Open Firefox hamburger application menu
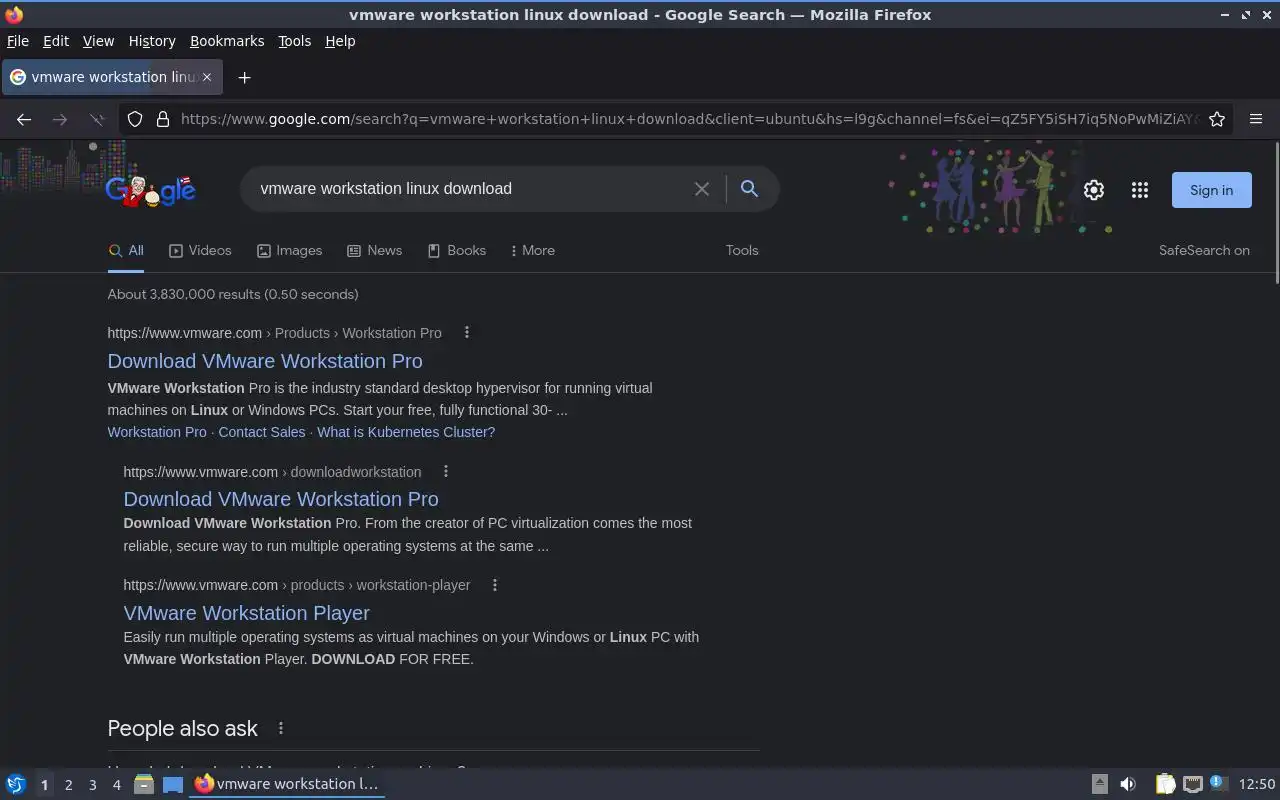 tap(1256, 119)
